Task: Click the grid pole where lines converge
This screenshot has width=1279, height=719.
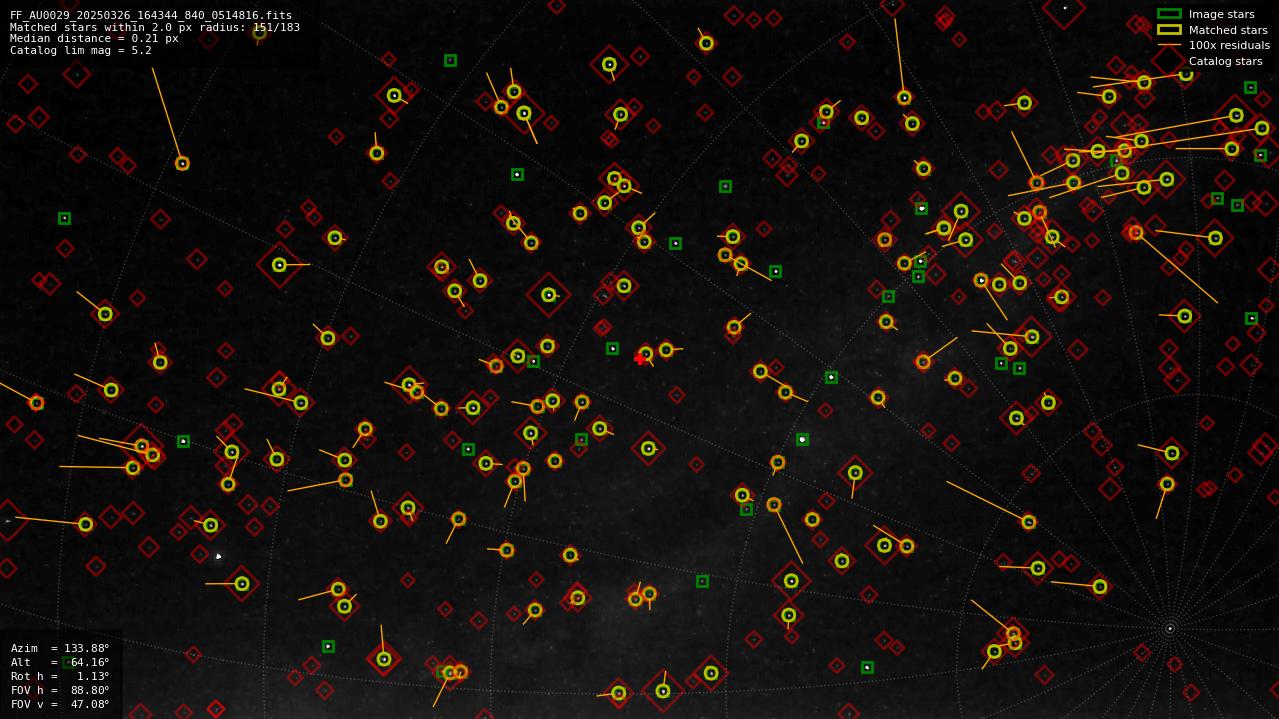Action: pyautogui.click(x=1169, y=629)
